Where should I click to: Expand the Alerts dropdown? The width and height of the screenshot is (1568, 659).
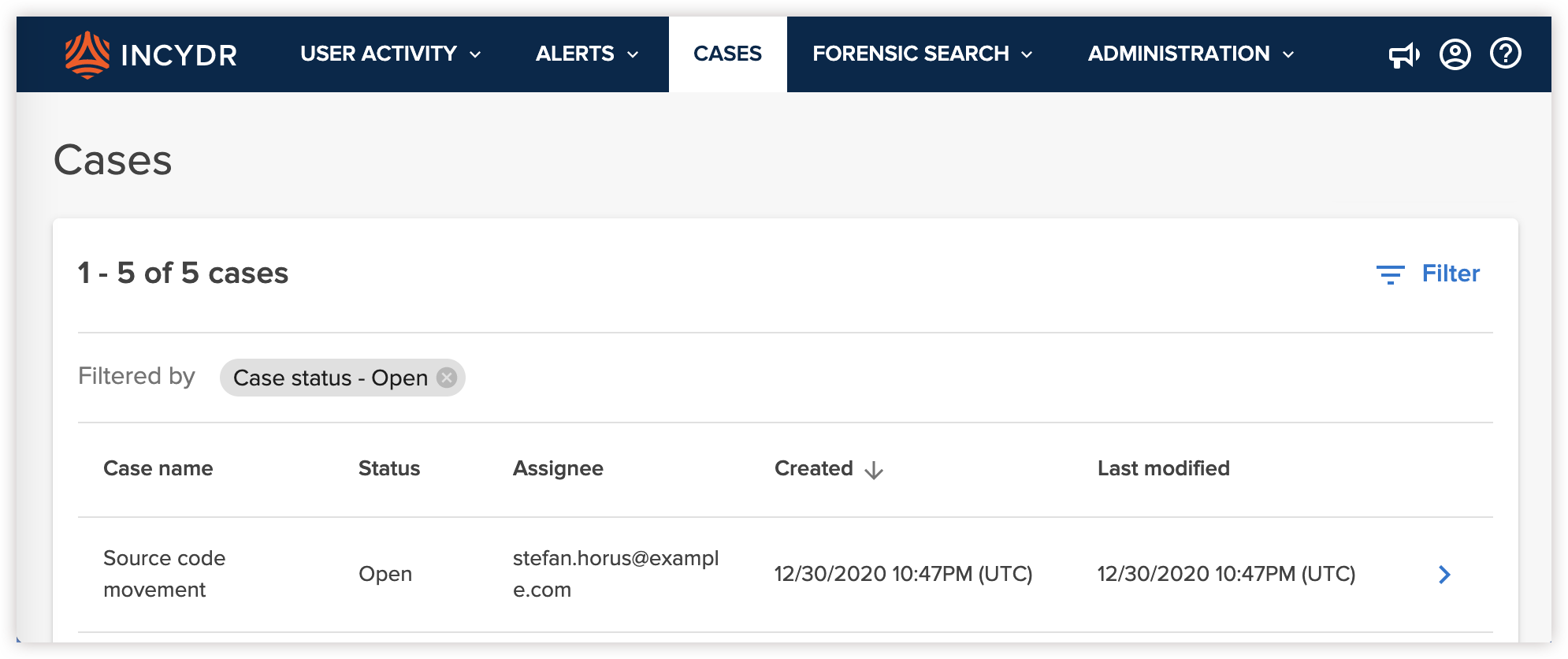[x=585, y=54]
